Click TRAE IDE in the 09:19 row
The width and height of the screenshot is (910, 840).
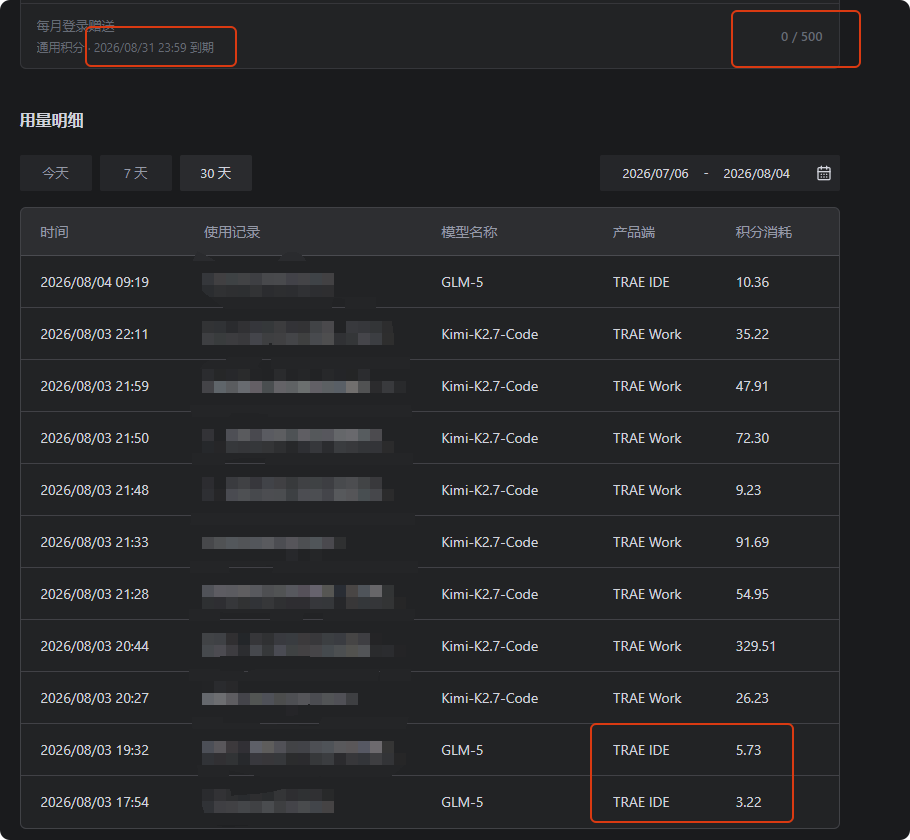click(x=641, y=282)
